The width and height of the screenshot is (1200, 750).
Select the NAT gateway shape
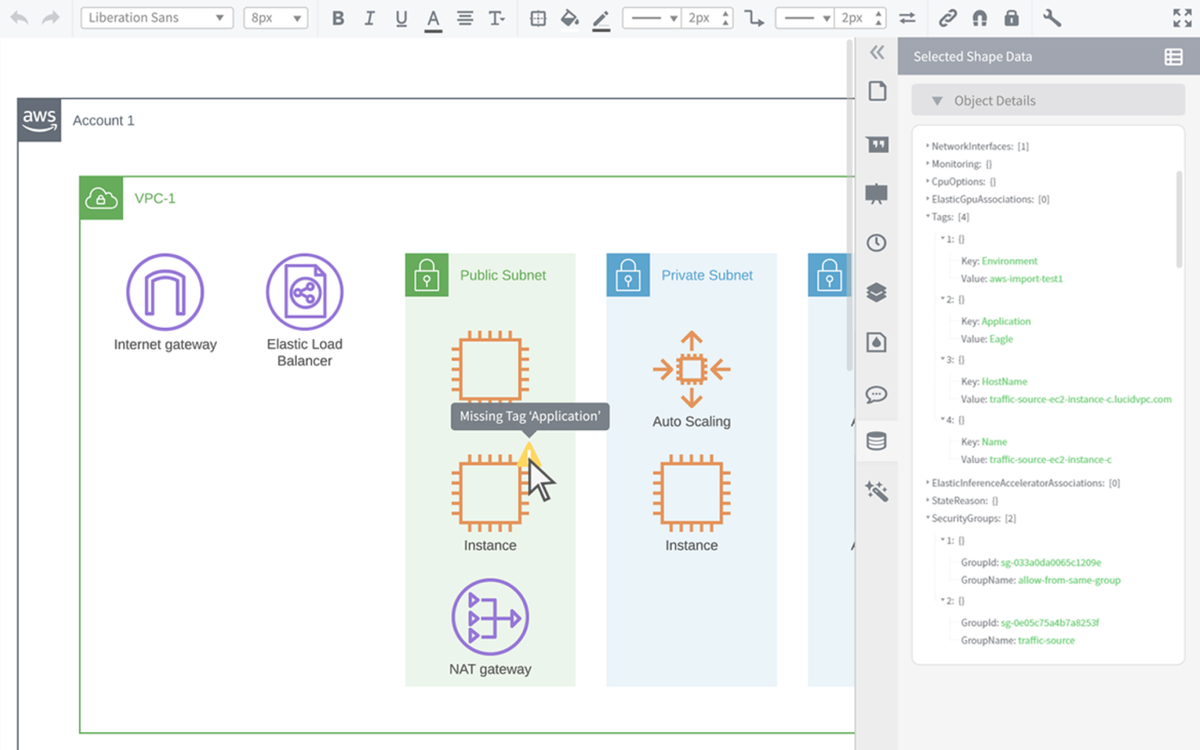(490, 617)
